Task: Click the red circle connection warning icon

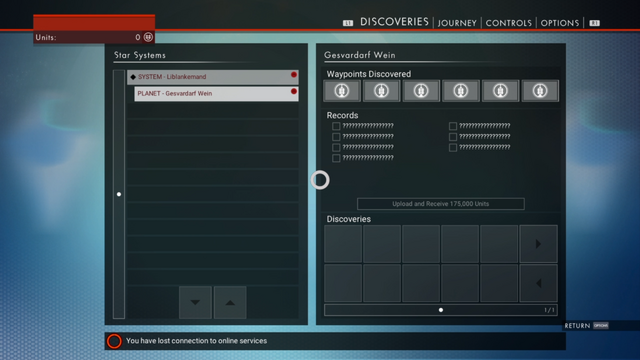Action: click(x=114, y=341)
